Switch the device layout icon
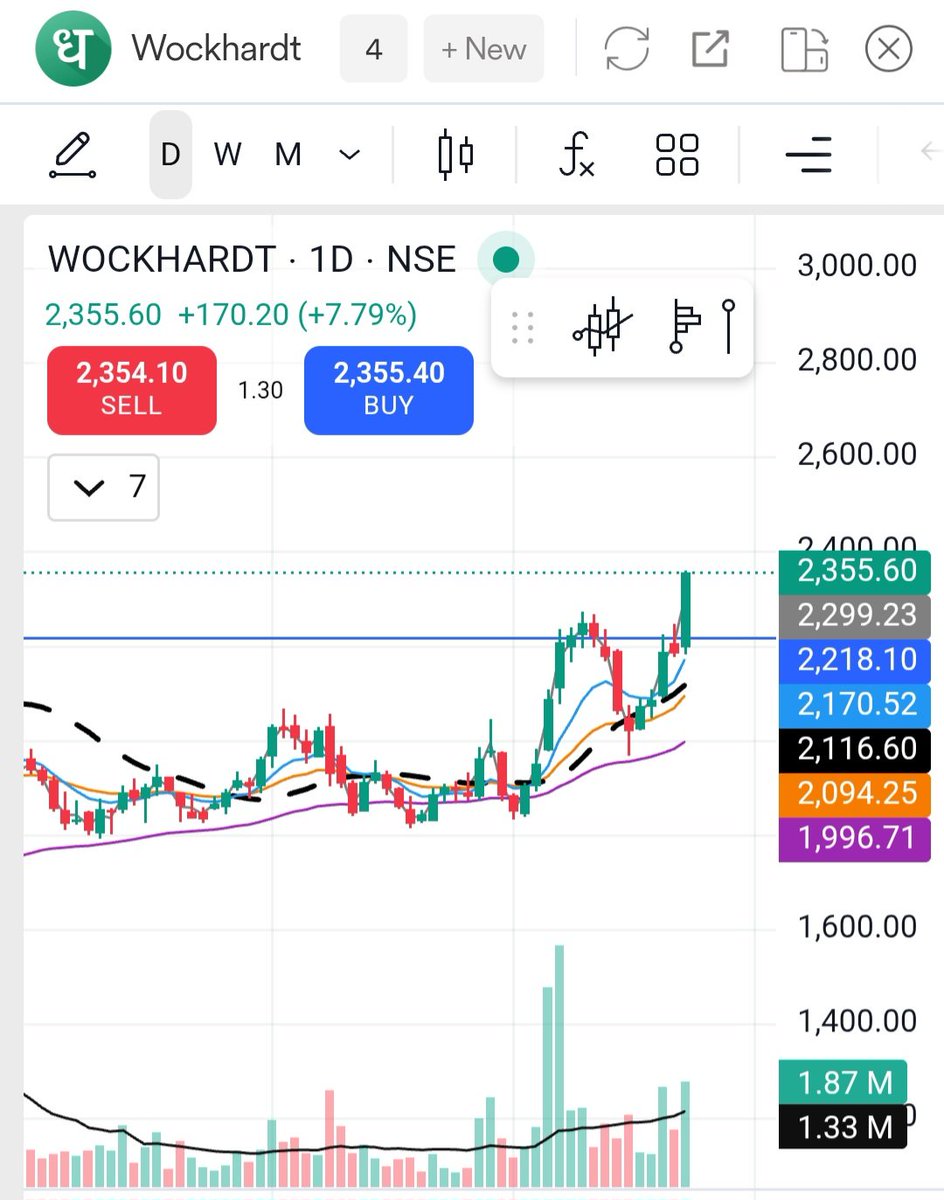This screenshot has height=1200, width=944. pos(804,49)
